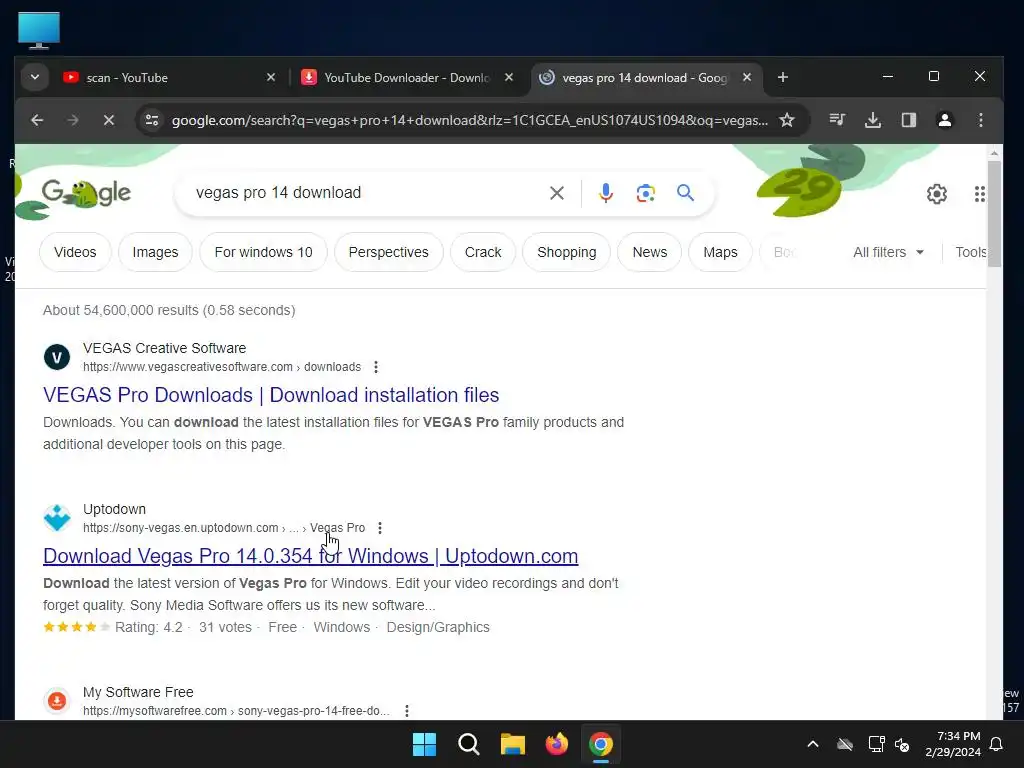This screenshot has height=768, width=1024.
Task: Open the Google apps grid
Action: click(x=979, y=193)
